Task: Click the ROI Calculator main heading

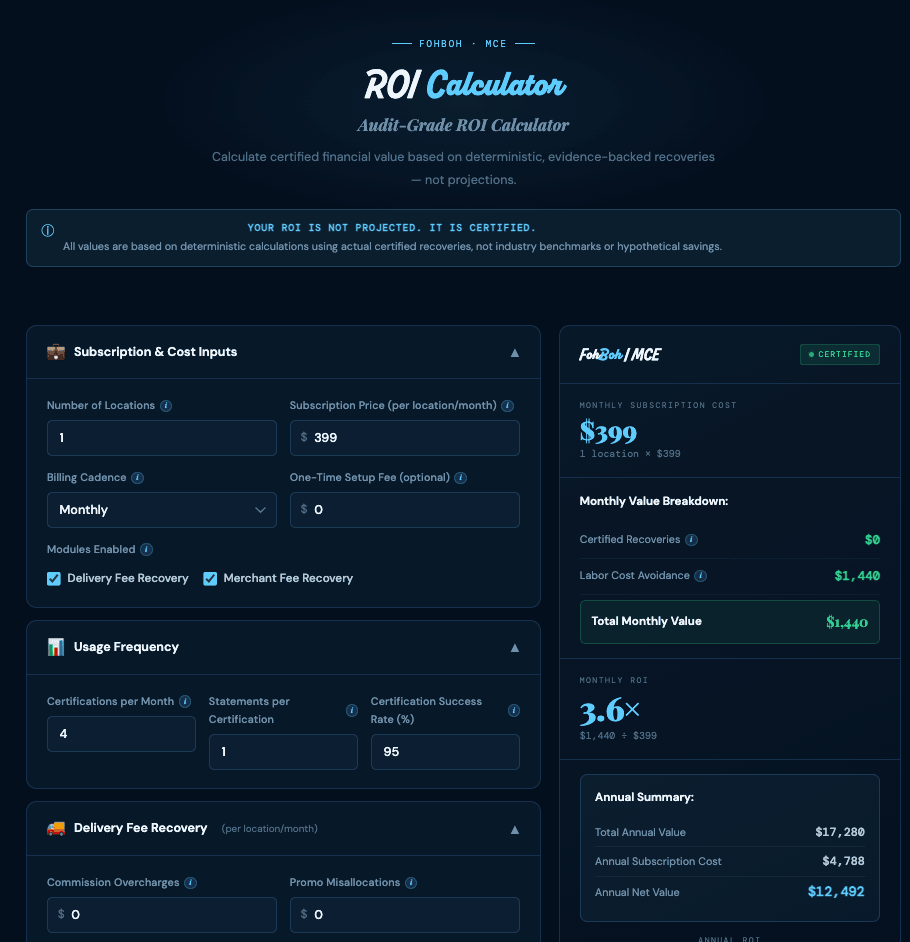Action: 466,85
